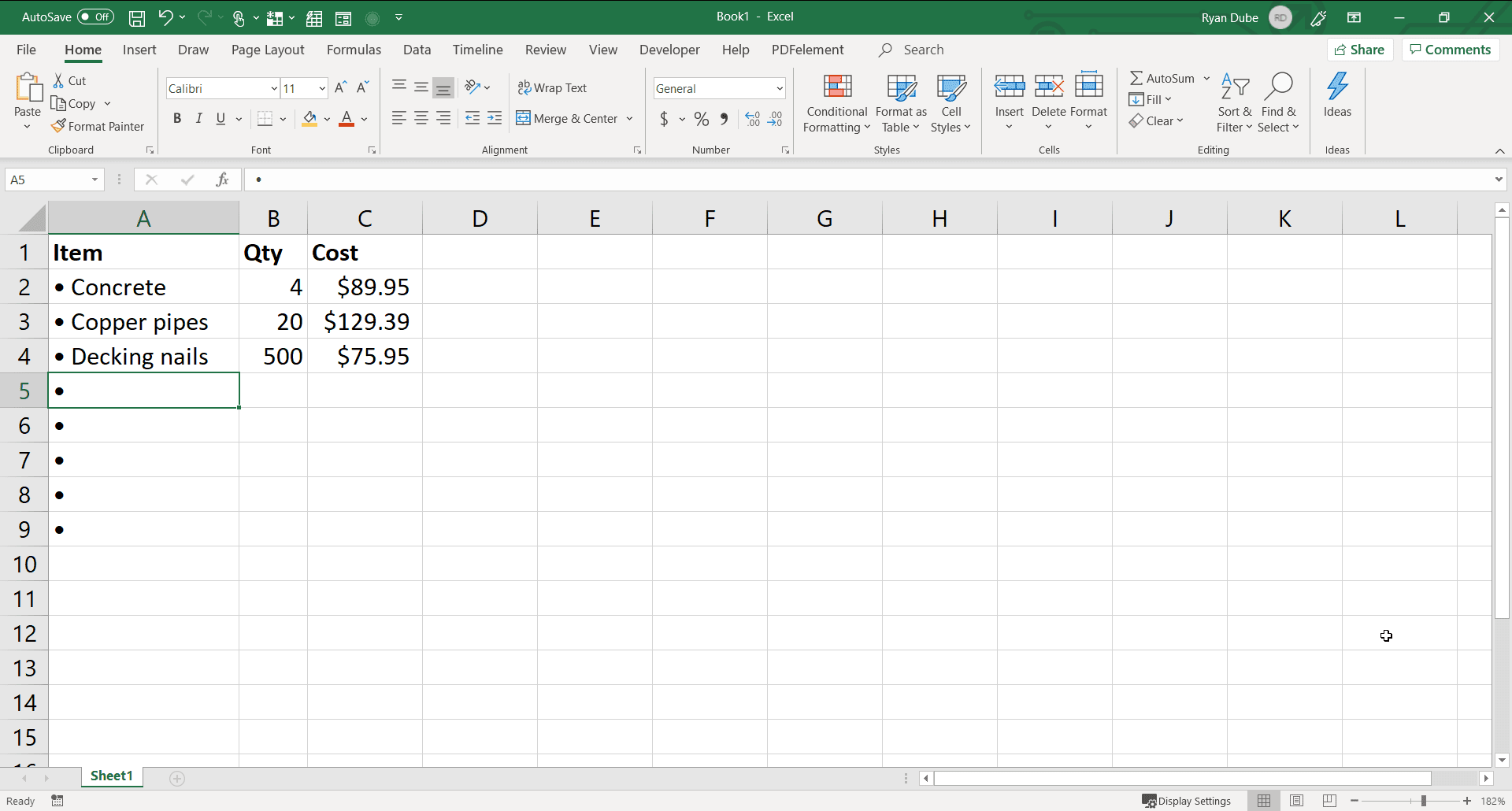The height and width of the screenshot is (811, 1512).
Task: Click the Save icon in quick access toolbar
Action: pyautogui.click(x=136, y=17)
